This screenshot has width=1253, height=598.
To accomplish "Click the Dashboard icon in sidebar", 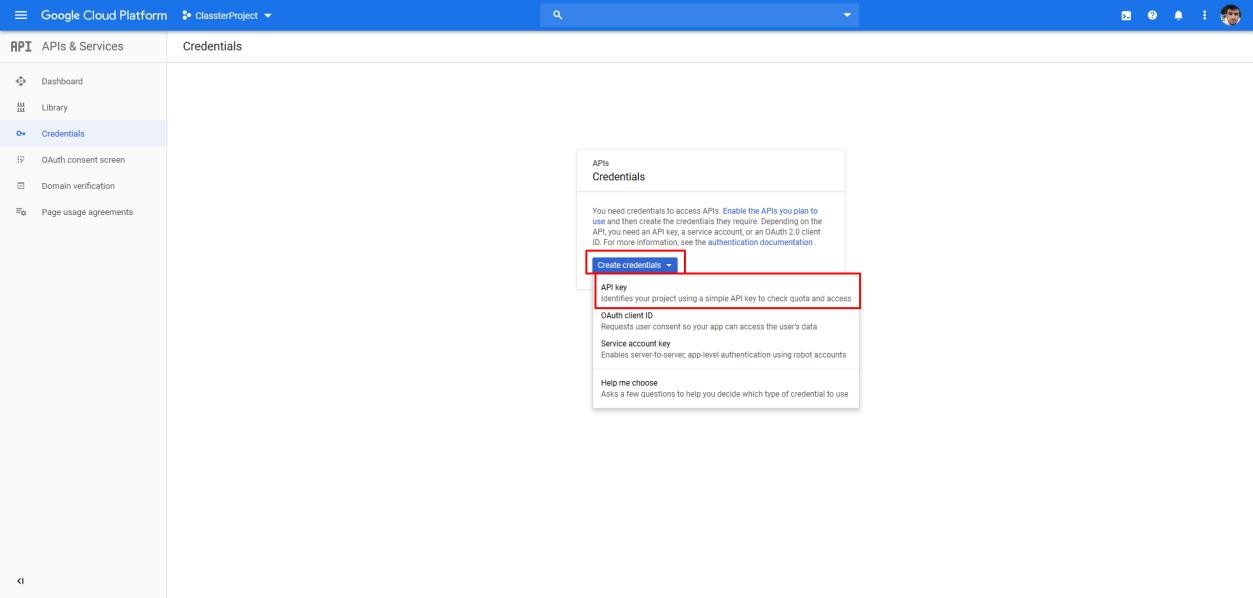I will (20, 81).
